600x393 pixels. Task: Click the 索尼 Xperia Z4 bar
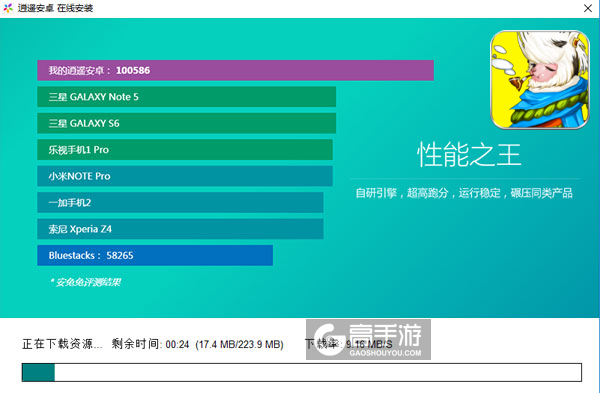[x=180, y=229]
